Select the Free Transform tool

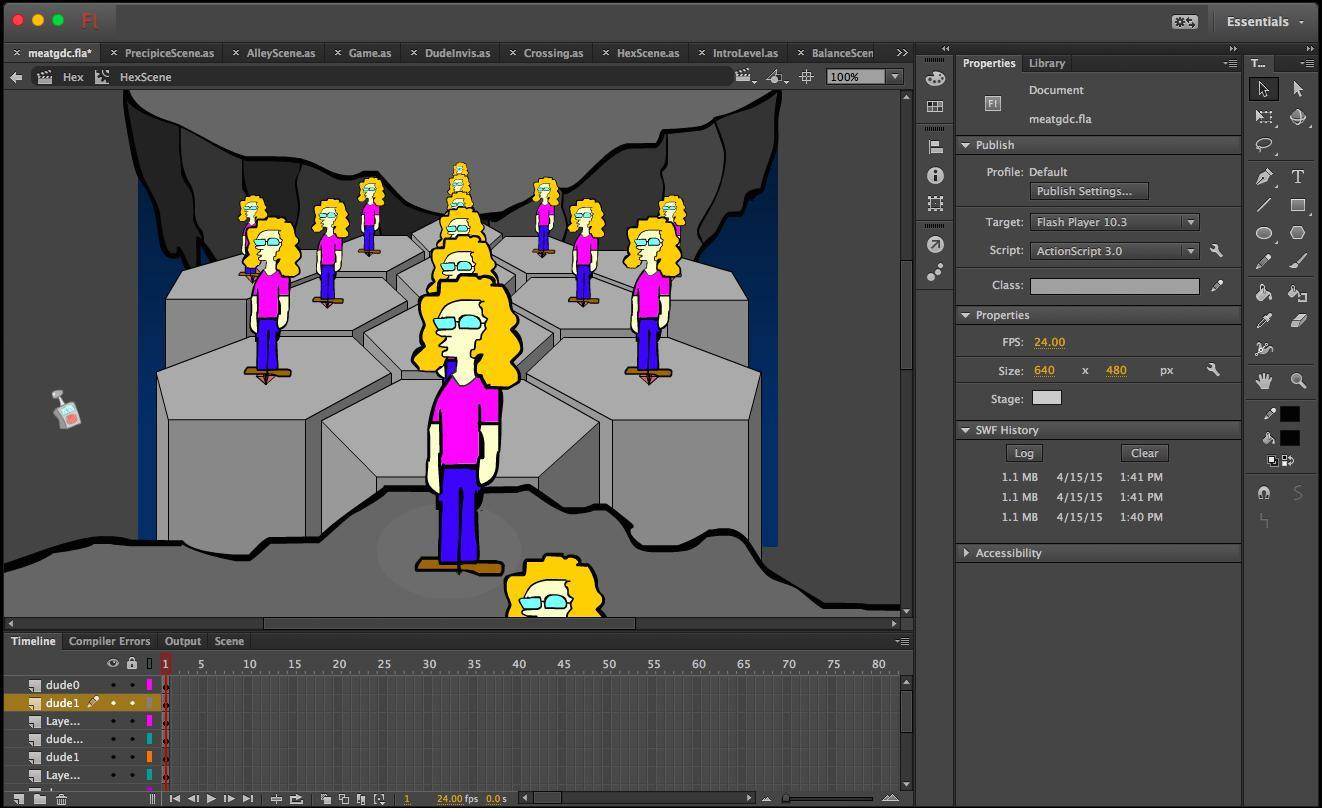1264,117
